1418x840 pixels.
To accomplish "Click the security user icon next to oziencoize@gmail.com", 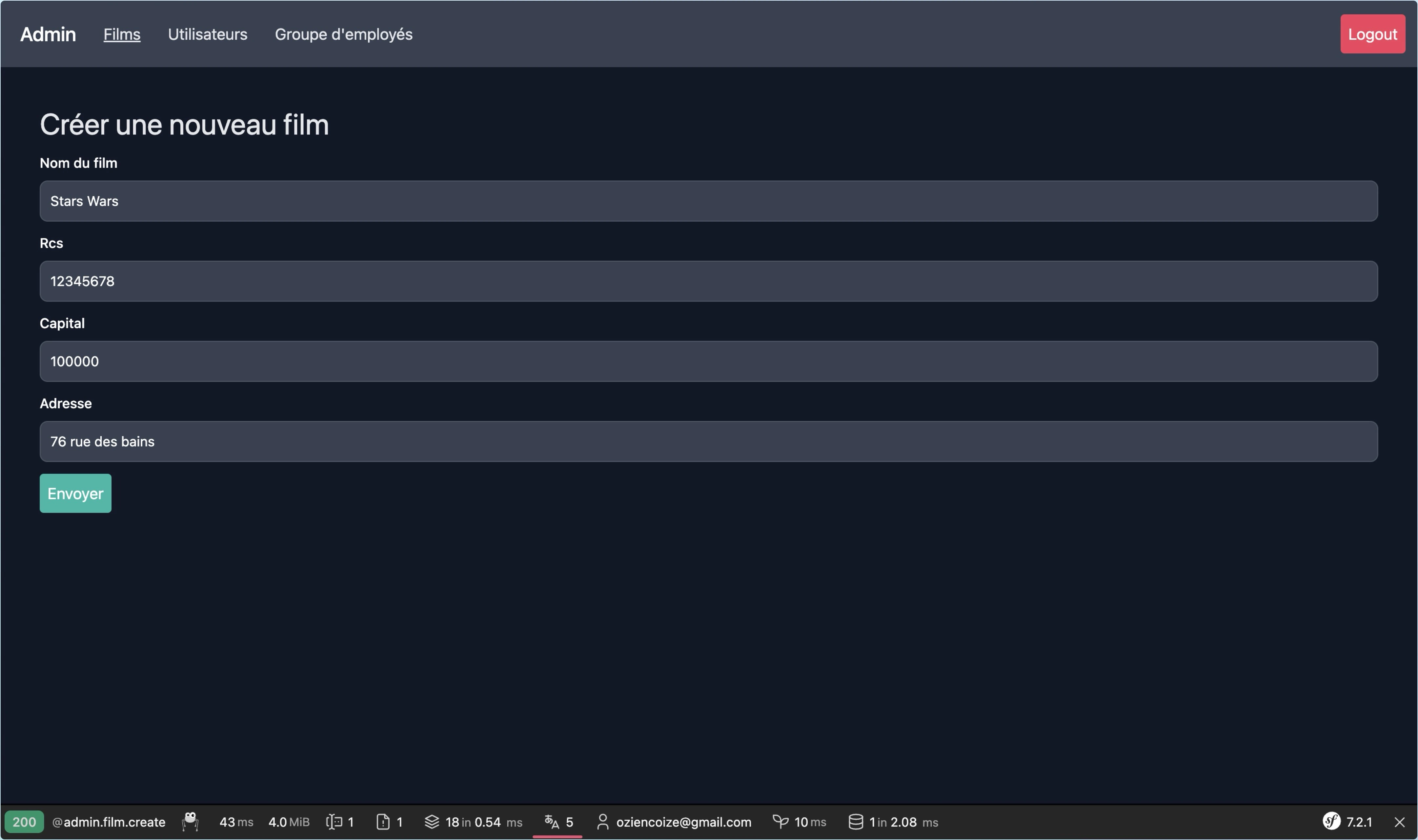I will click(602, 822).
